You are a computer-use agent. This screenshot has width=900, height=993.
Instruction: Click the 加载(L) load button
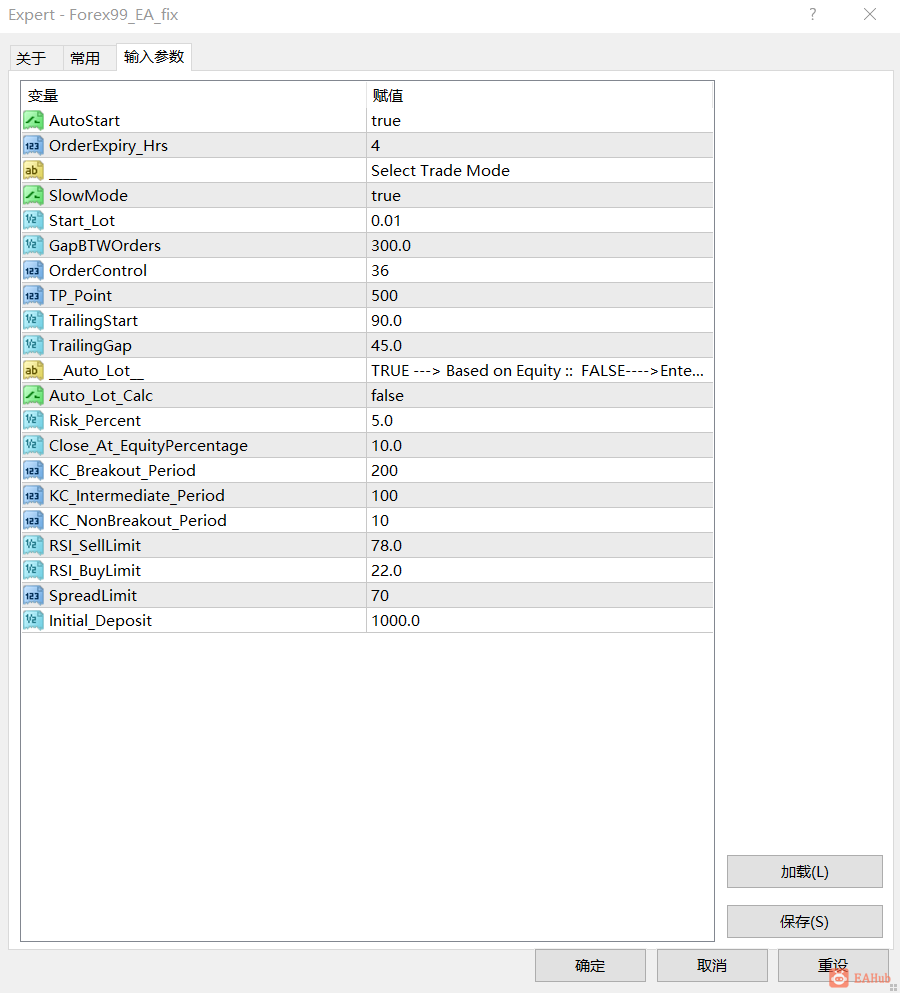[x=804, y=872]
